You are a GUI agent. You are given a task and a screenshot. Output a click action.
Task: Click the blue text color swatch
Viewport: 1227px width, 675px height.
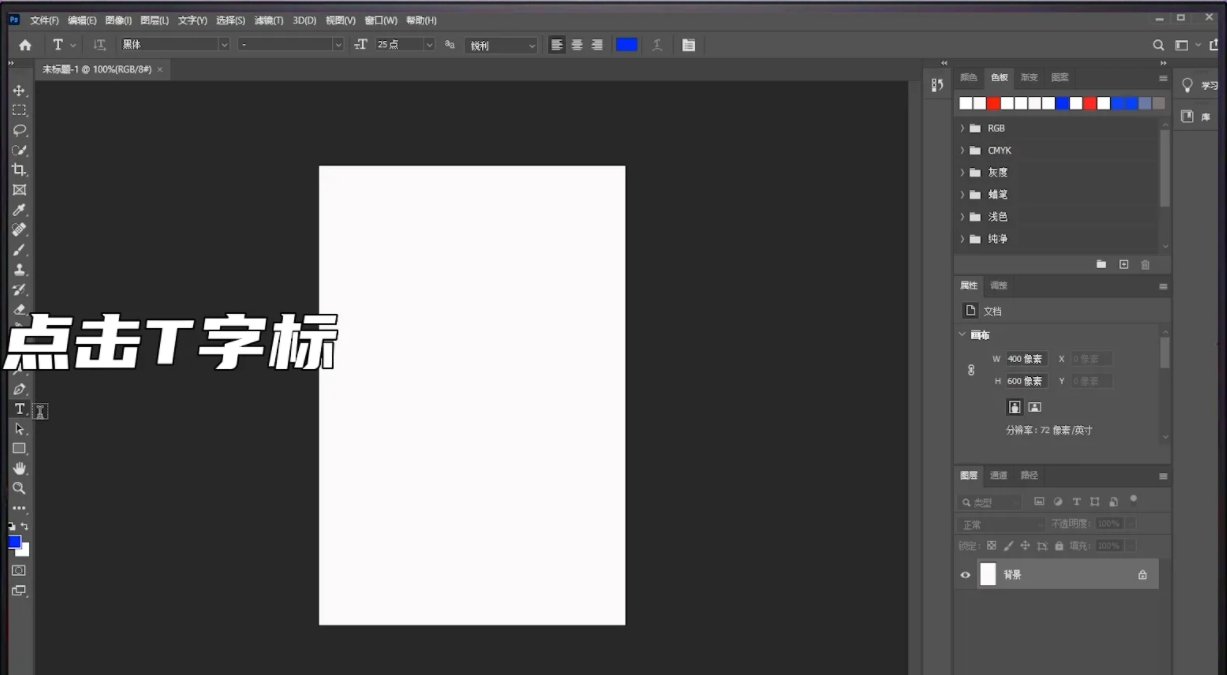[x=627, y=44]
